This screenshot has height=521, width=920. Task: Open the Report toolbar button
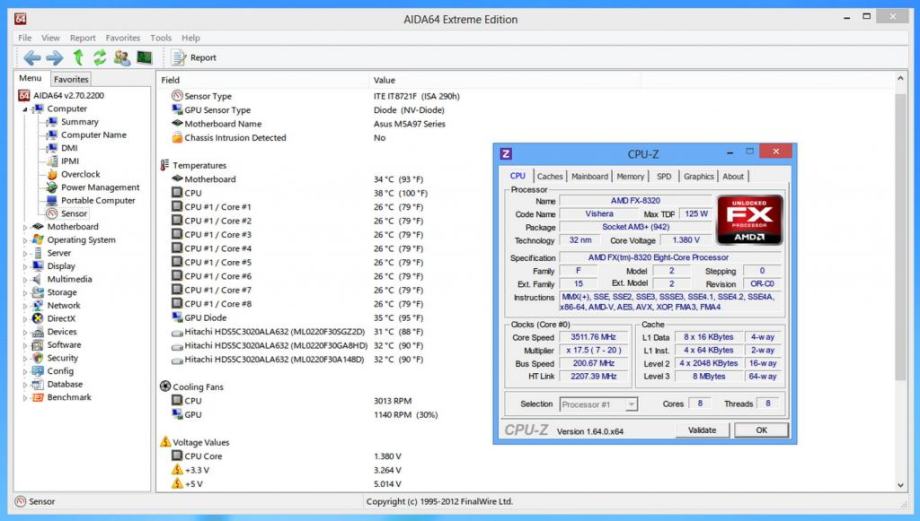[x=194, y=58]
